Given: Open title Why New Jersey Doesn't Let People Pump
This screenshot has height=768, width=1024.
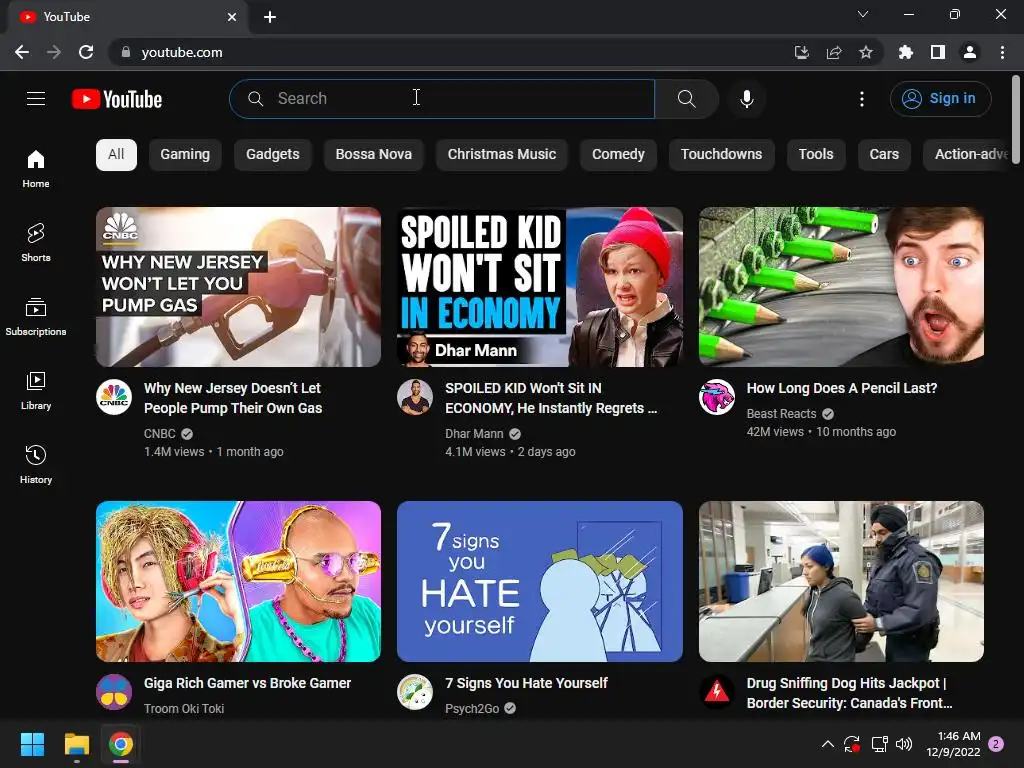Looking at the screenshot, I should point(233,398).
